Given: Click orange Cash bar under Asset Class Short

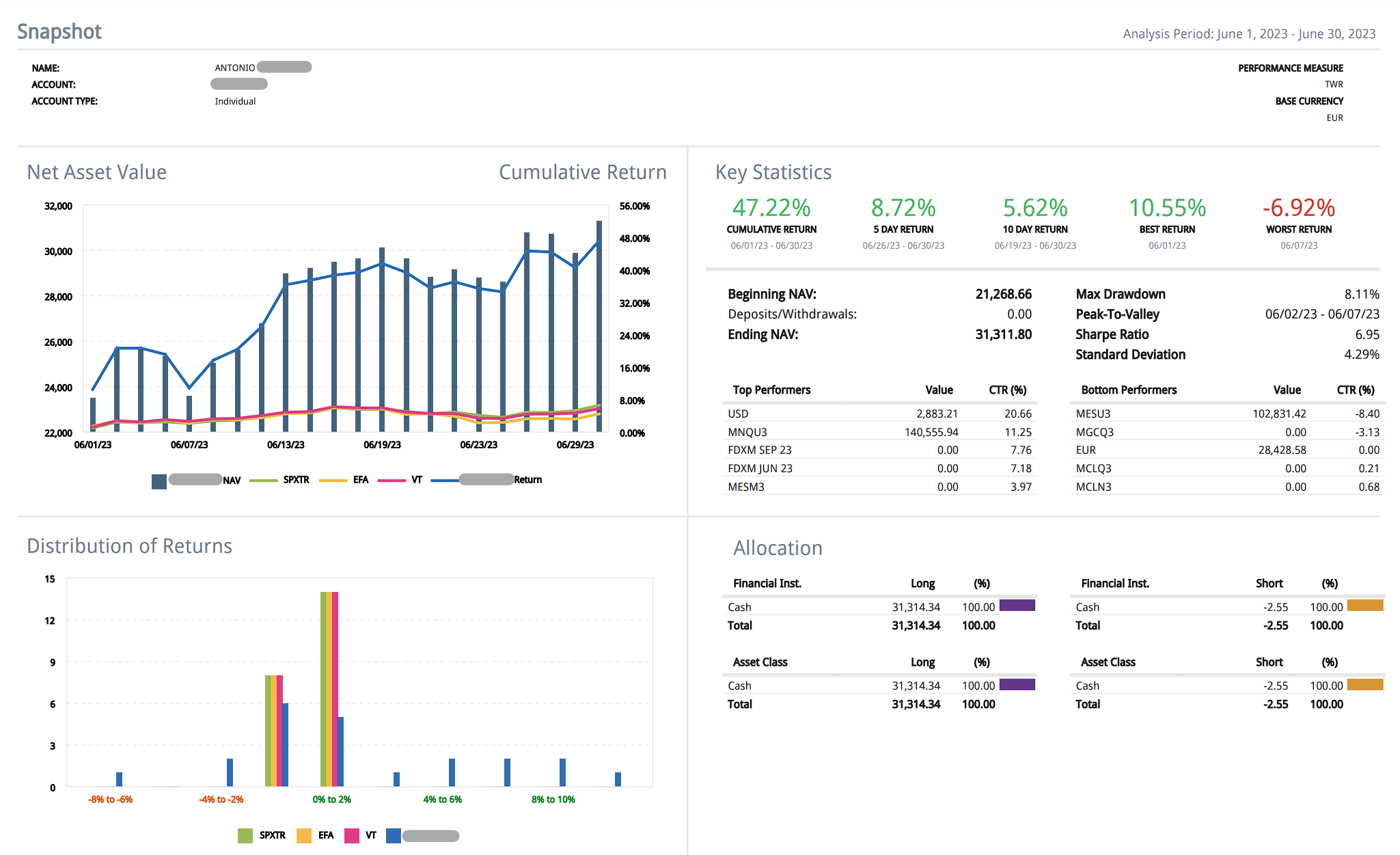Looking at the screenshot, I should [1364, 684].
